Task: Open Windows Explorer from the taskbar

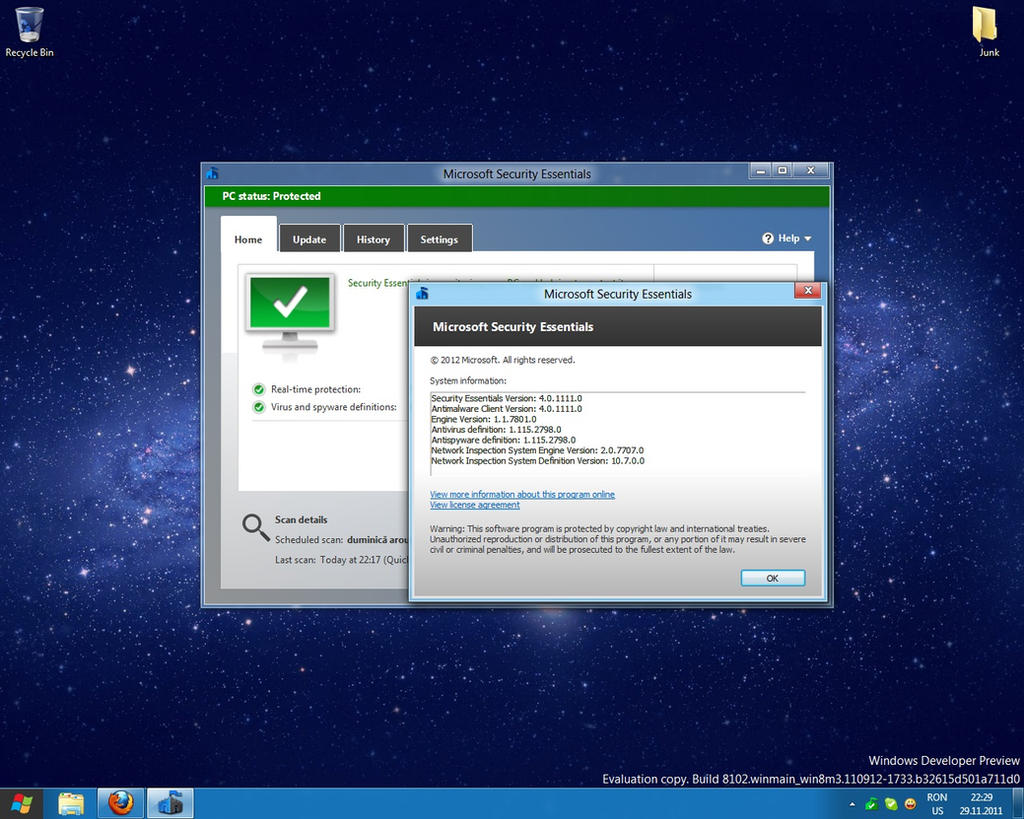Action: tap(70, 803)
